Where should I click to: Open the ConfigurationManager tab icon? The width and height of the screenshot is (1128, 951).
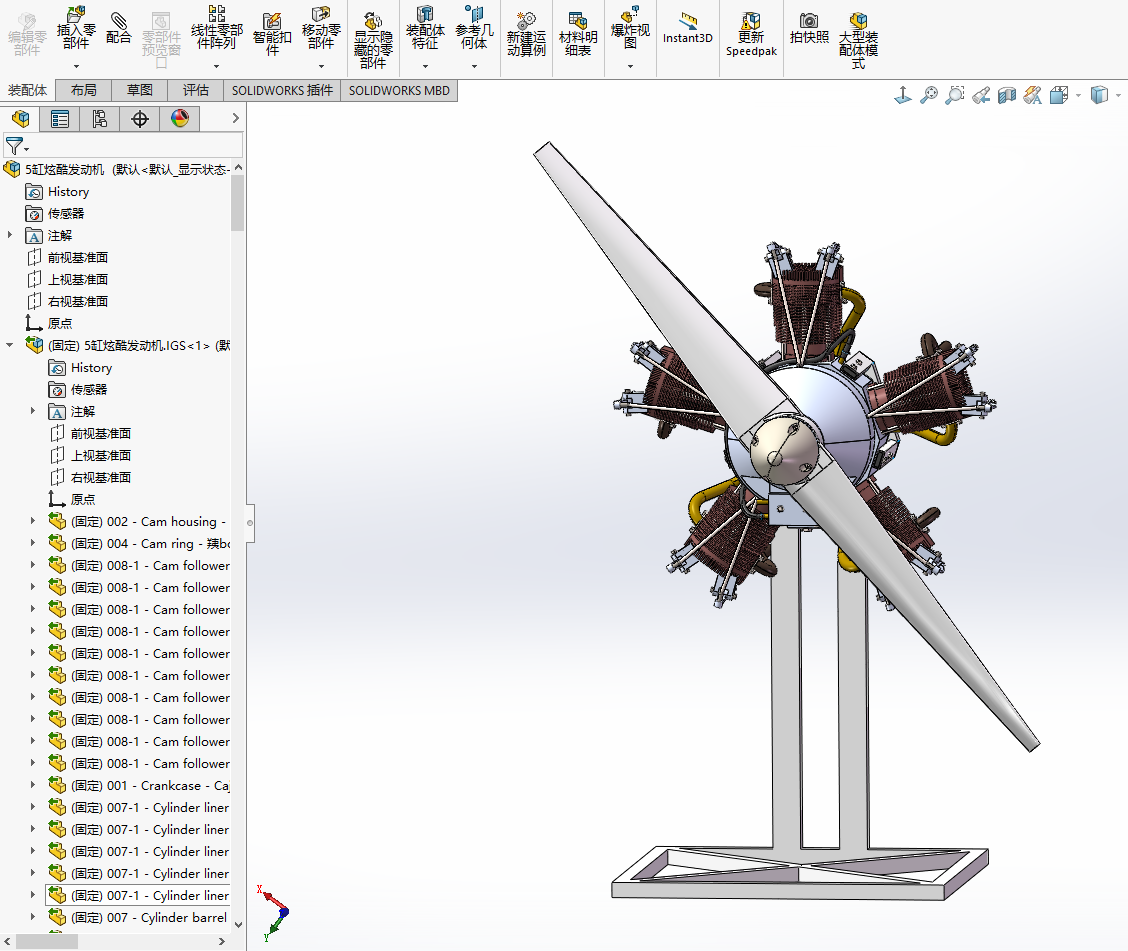pos(99,119)
